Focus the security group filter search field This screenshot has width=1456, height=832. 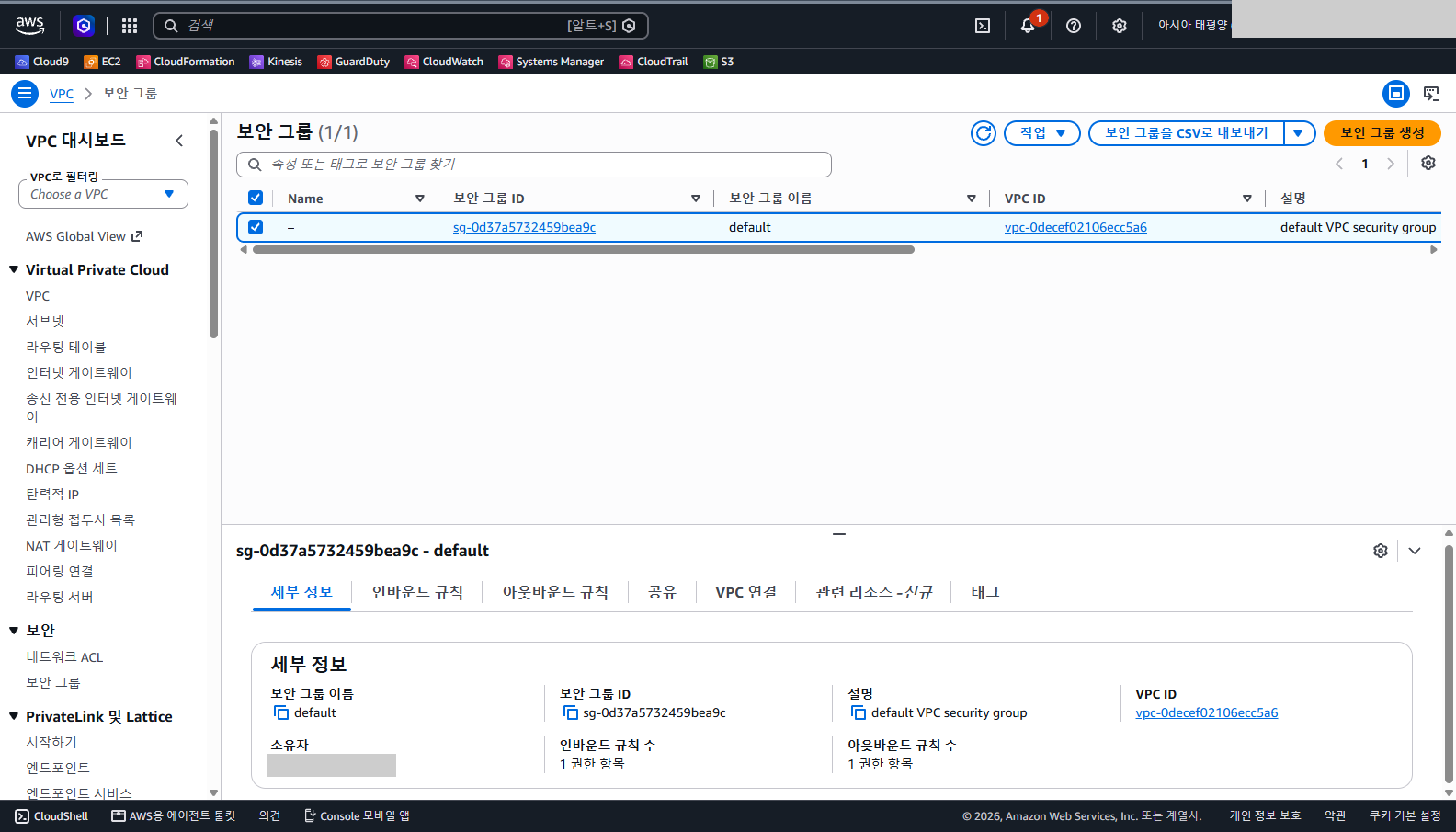(x=534, y=165)
